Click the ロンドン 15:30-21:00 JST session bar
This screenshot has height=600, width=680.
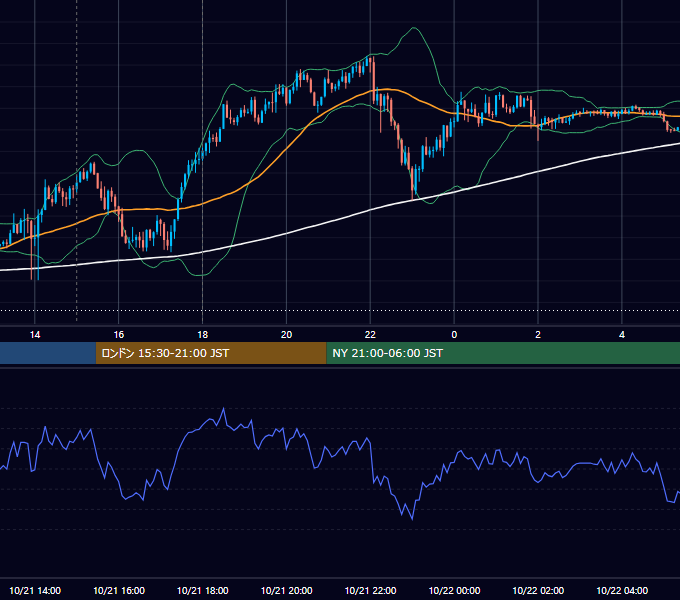click(211, 353)
